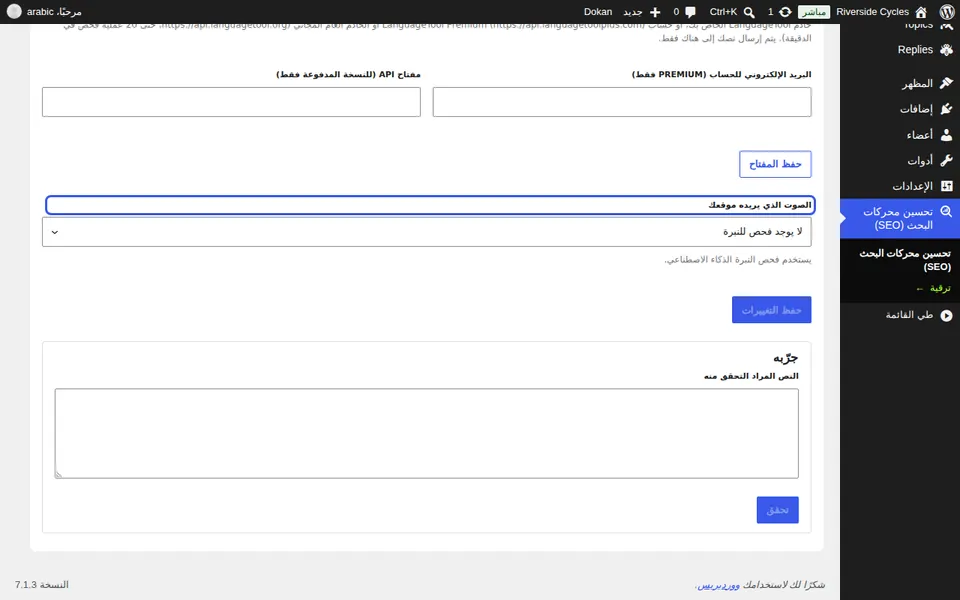The width and height of the screenshot is (960, 600).
Task: Click the green مباشر status badge
Action: pyautogui.click(x=814, y=12)
